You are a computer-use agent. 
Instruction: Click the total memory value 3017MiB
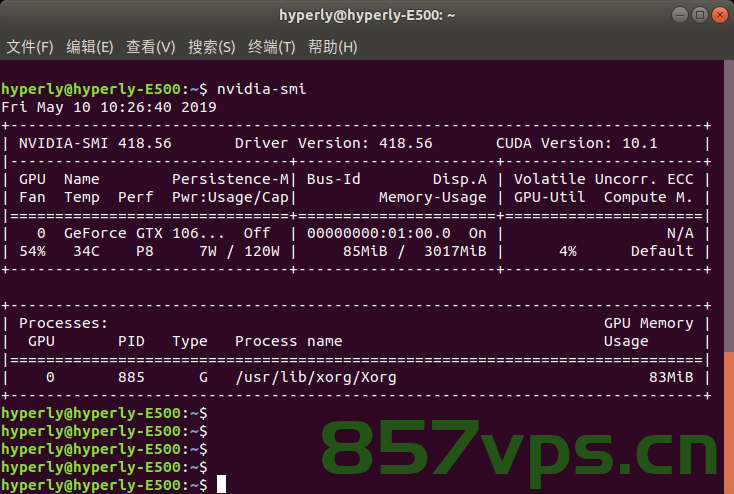coord(455,251)
